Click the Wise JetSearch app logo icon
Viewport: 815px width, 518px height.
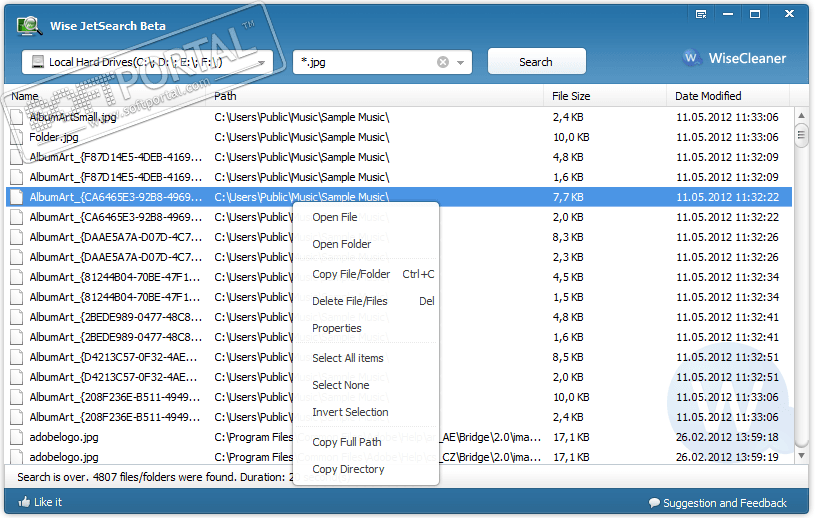[29, 25]
